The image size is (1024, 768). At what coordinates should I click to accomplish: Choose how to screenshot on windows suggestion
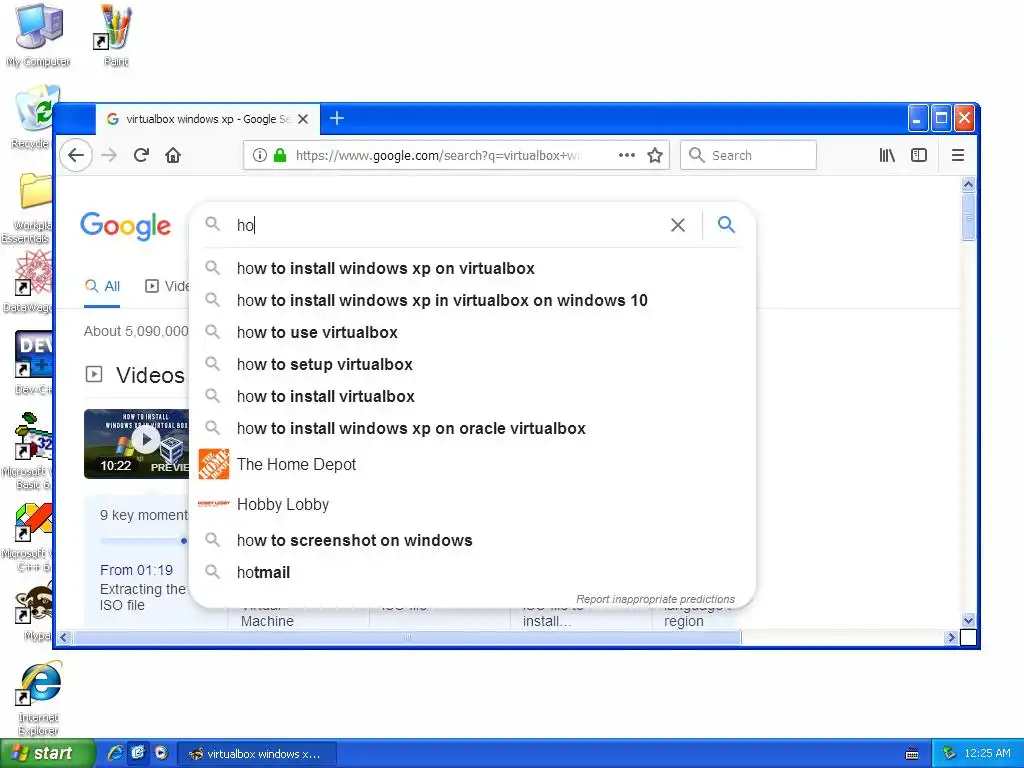tap(472, 541)
